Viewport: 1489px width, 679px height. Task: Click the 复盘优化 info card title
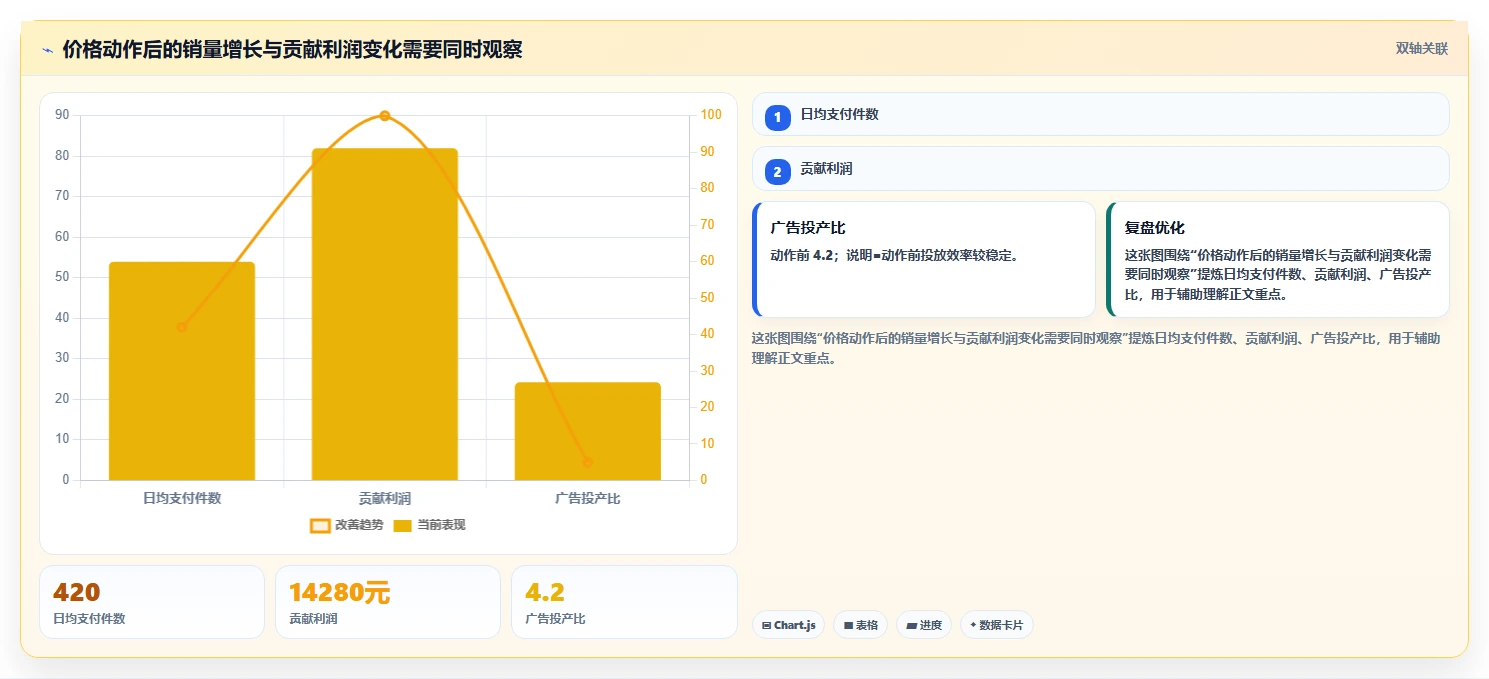coord(1154,228)
